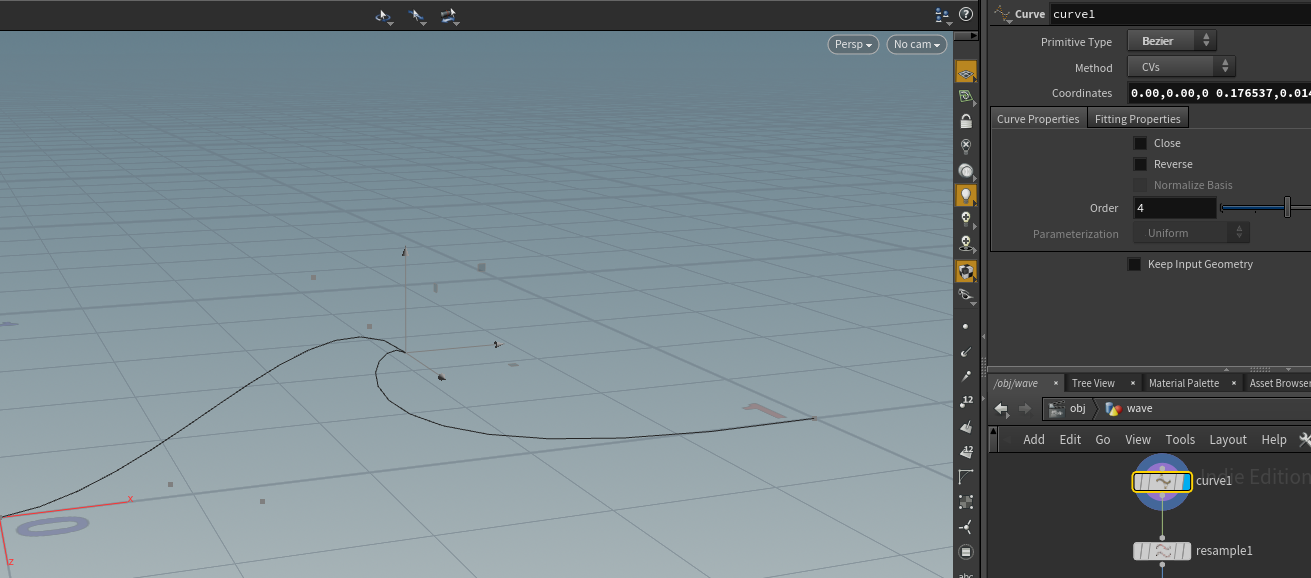1311x578 pixels.
Task: Click the network back arrow
Action: click(x=1001, y=408)
